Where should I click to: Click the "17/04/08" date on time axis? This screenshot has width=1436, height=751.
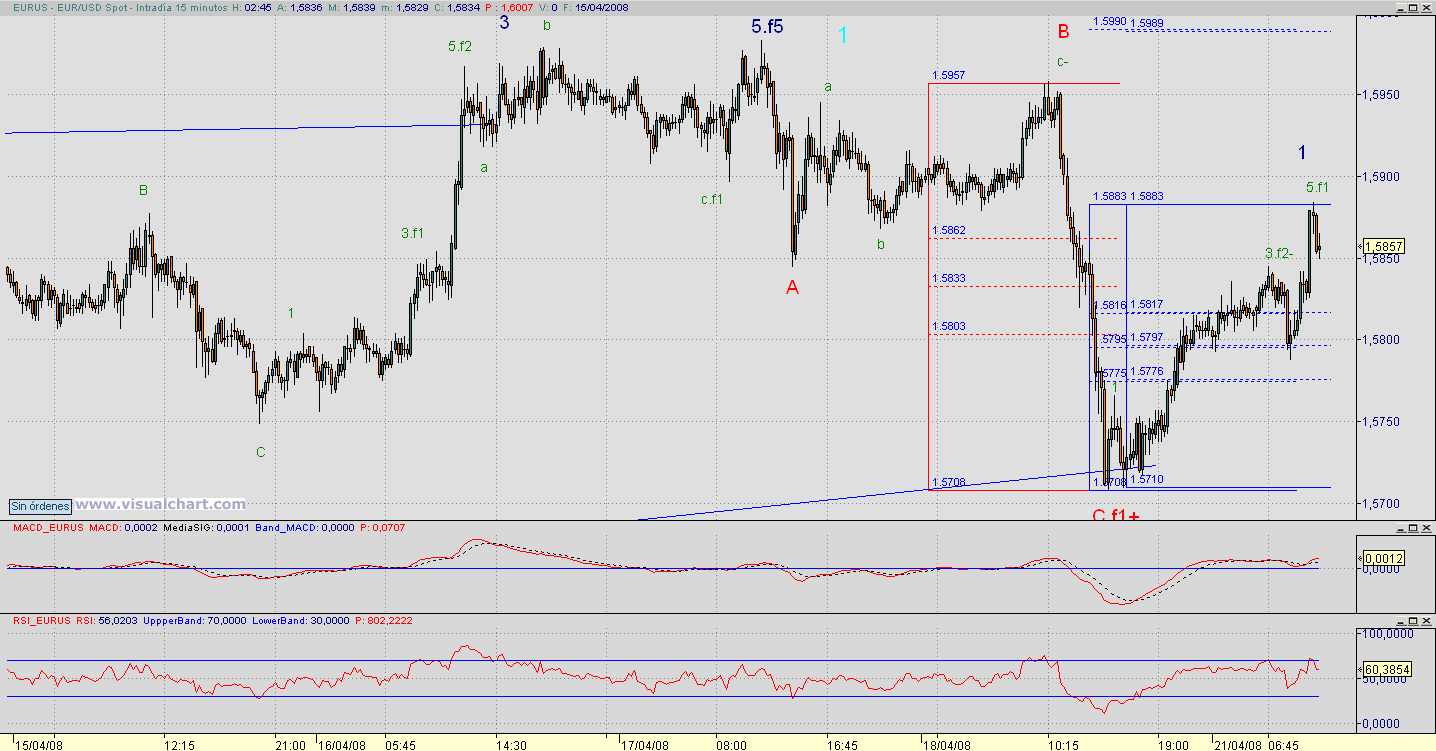643,744
